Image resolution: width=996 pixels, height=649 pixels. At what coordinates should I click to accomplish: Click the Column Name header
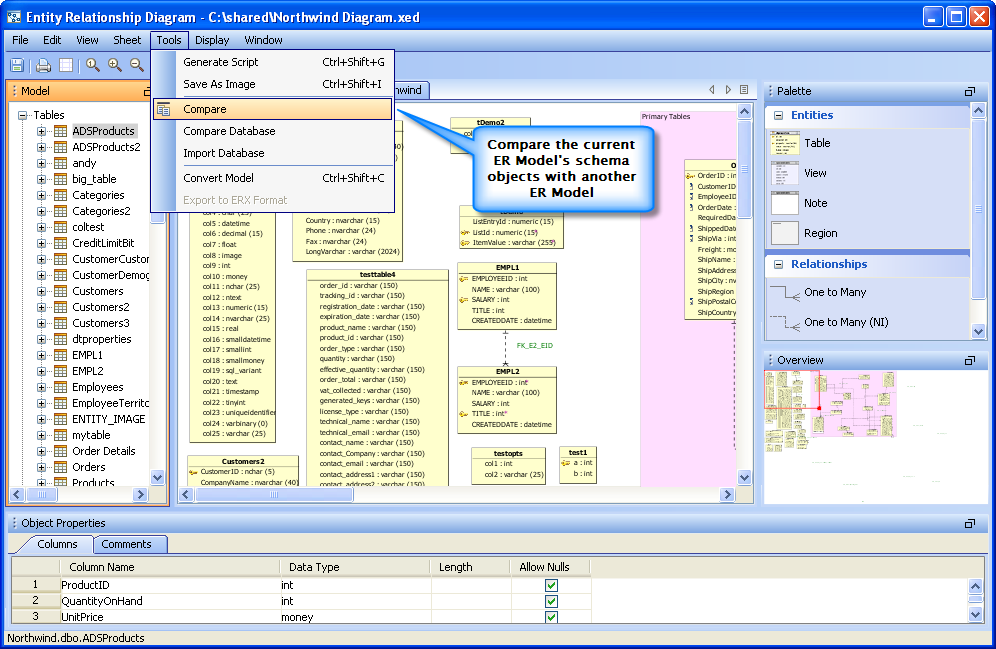(170, 567)
